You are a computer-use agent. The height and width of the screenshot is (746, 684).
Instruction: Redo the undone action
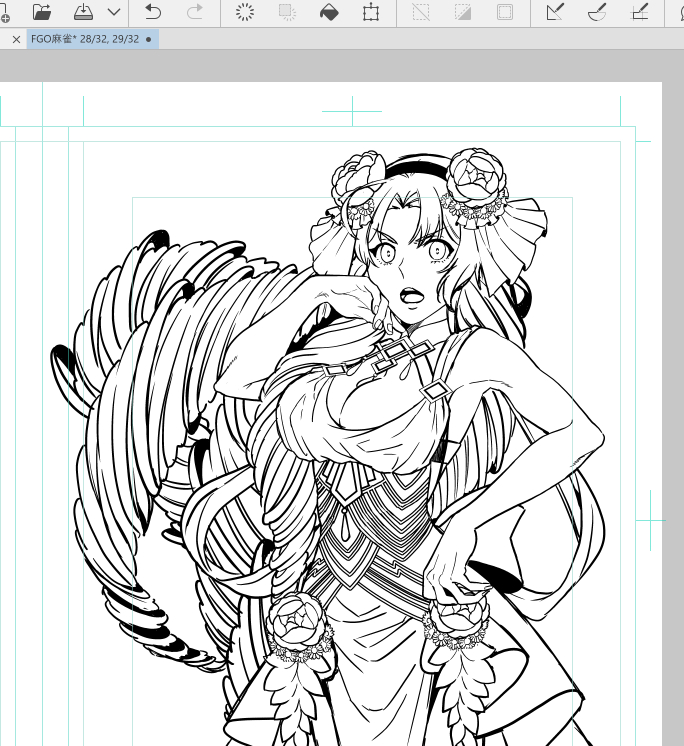[x=195, y=12]
